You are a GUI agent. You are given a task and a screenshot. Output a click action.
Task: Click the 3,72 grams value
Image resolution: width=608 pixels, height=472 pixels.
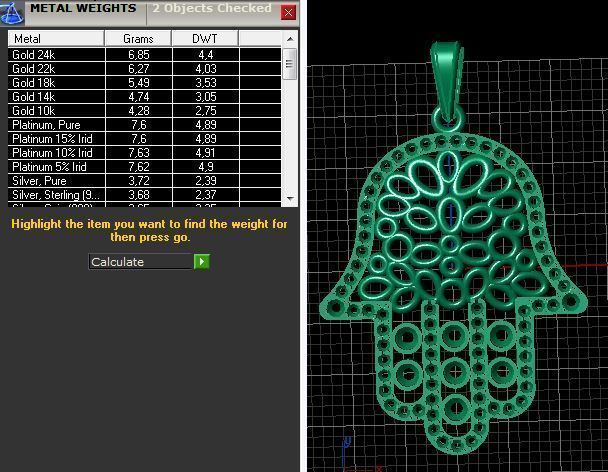click(x=139, y=180)
